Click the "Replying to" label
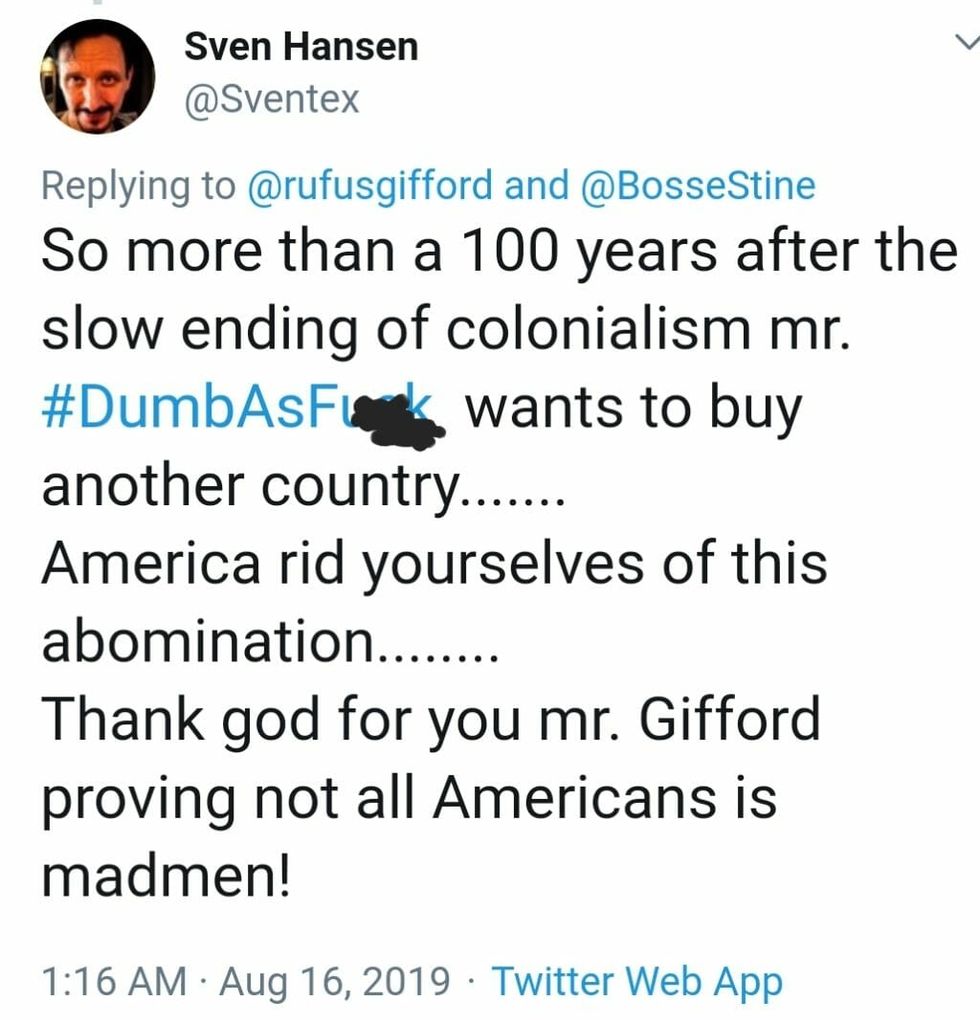The width and height of the screenshot is (980, 1020). (138, 185)
